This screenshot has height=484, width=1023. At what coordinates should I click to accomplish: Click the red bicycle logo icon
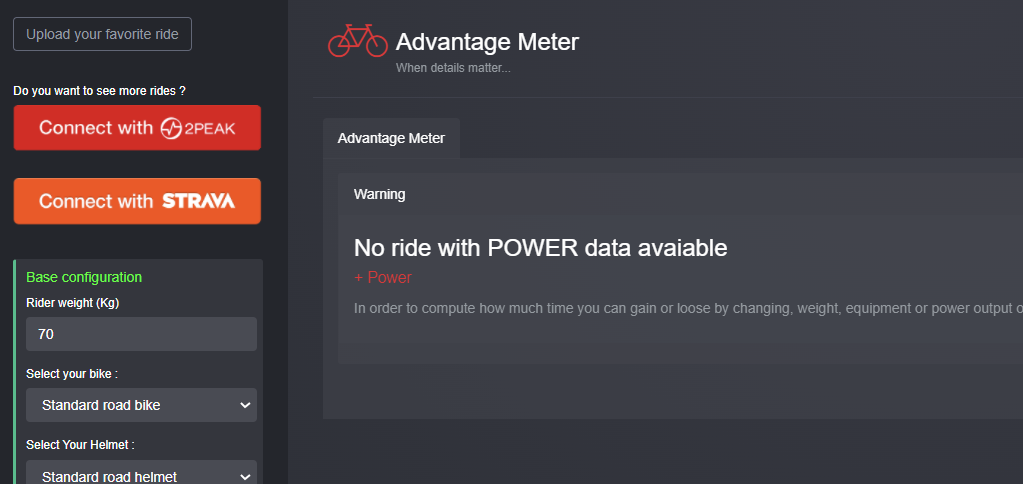click(x=358, y=40)
